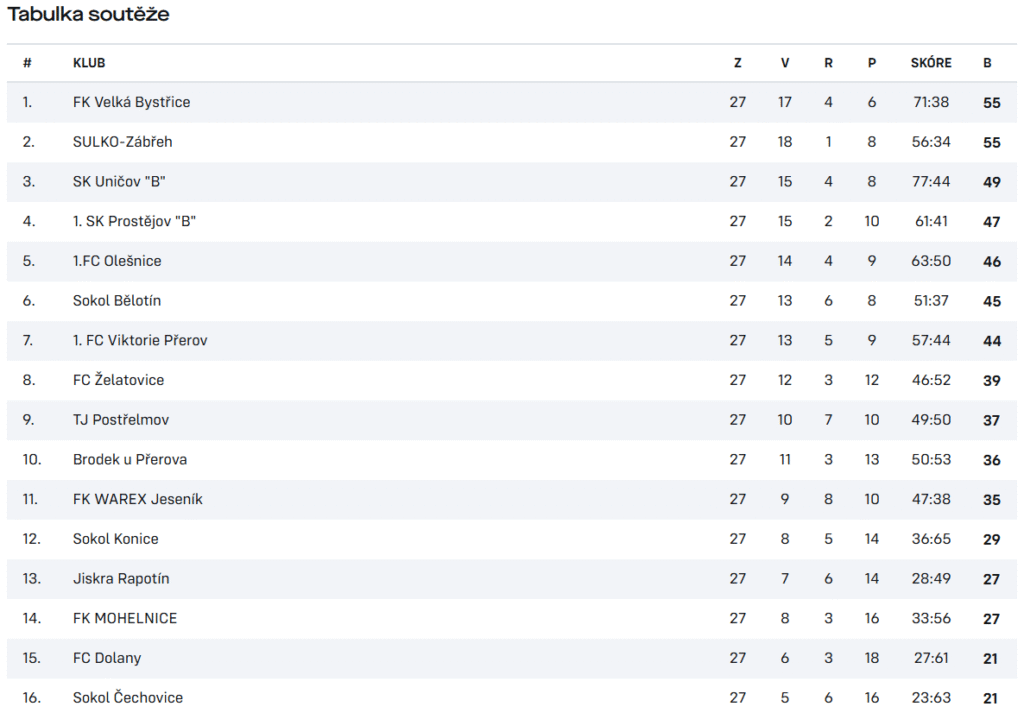
Task: Open the Sokol Konice club link
Action: 116,539
